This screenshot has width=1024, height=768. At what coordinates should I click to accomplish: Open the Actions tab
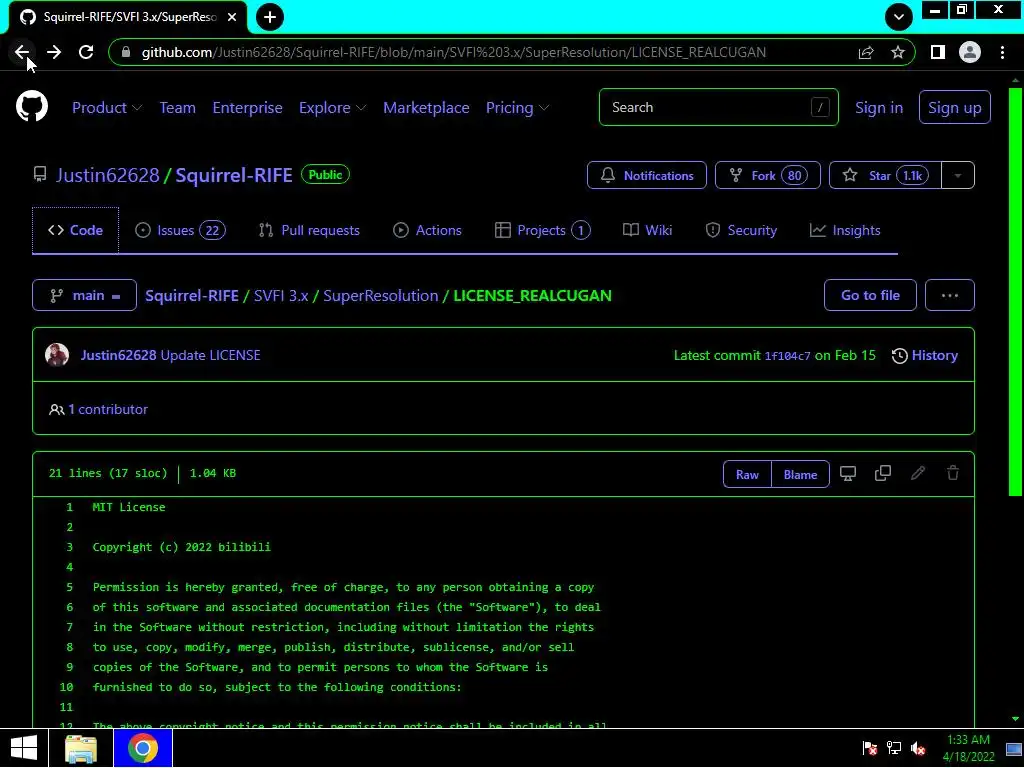pos(427,230)
